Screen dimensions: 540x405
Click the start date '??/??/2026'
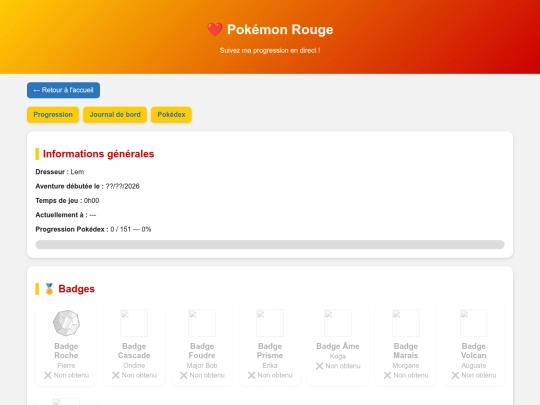123,186
